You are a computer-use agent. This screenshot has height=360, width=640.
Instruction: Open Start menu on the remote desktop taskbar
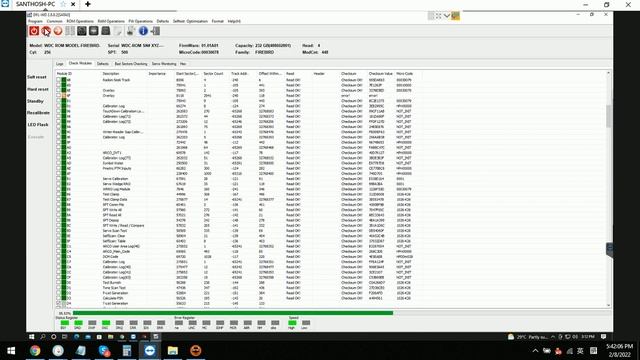tap(31, 337)
